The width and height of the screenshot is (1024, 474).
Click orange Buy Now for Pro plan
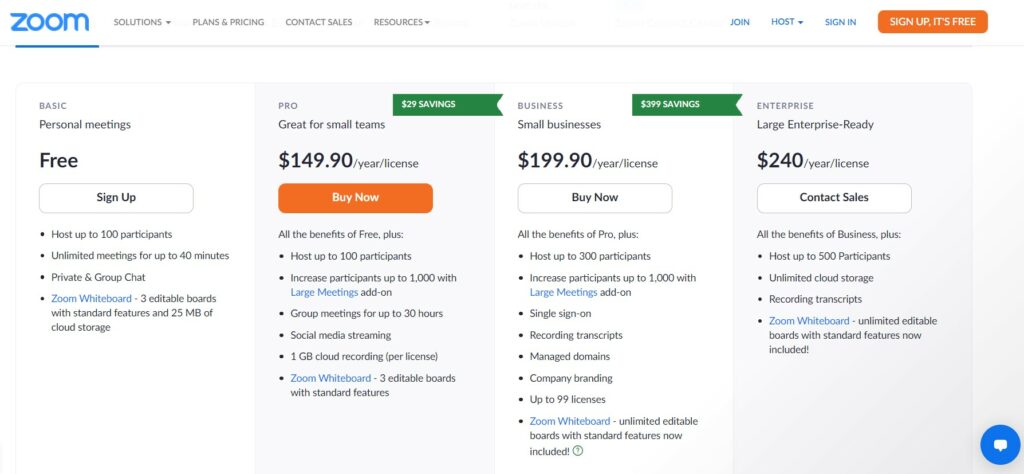pyautogui.click(x=355, y=198)
